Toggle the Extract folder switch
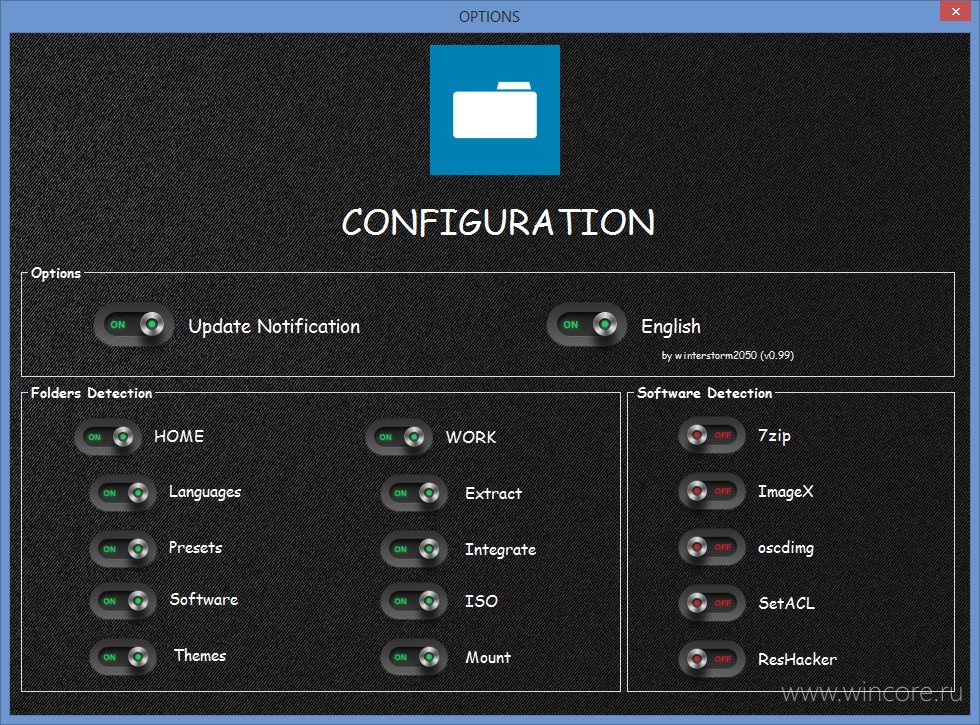Screen dimensions: 980x725 (x=414, y=493)
